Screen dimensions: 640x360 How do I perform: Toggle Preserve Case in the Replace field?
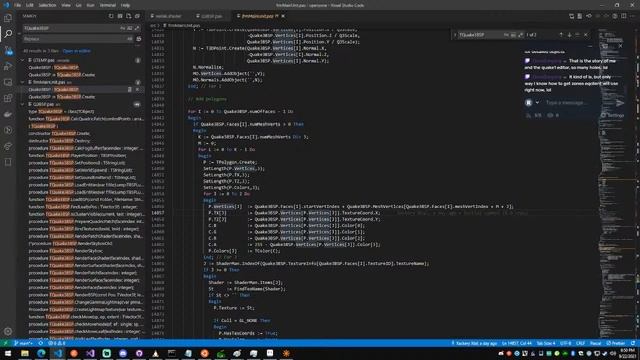point(130,39)
